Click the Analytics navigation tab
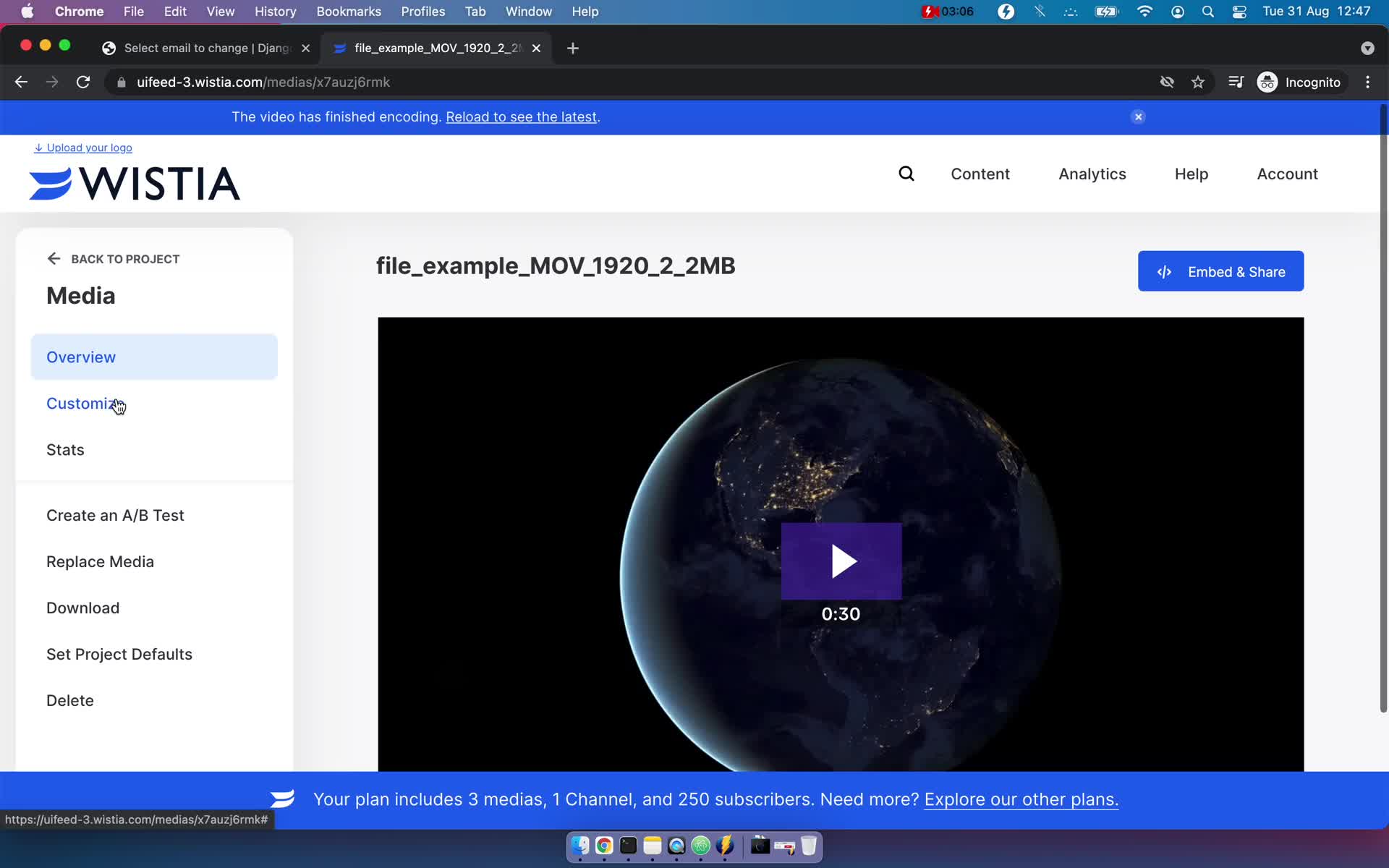 [1092, 174]
